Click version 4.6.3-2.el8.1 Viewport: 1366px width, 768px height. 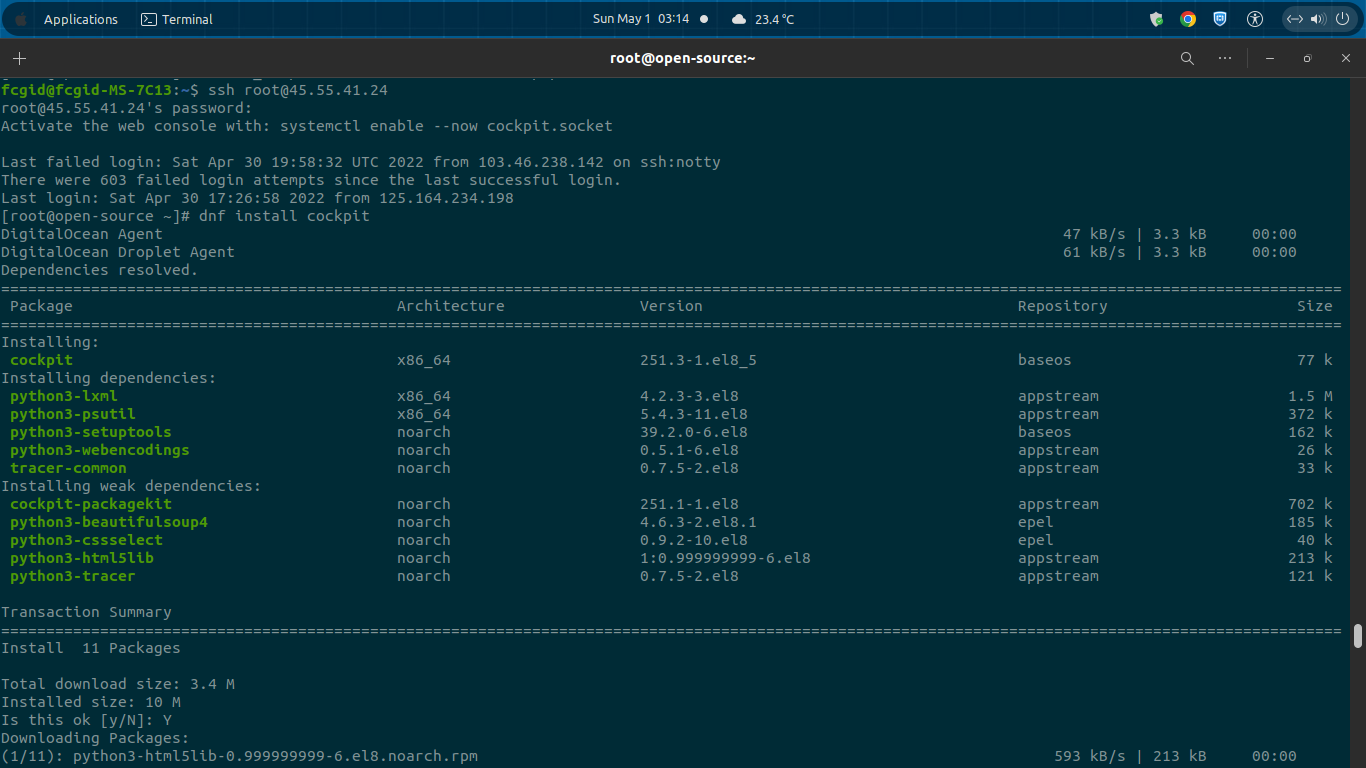[x=698, y=522]
